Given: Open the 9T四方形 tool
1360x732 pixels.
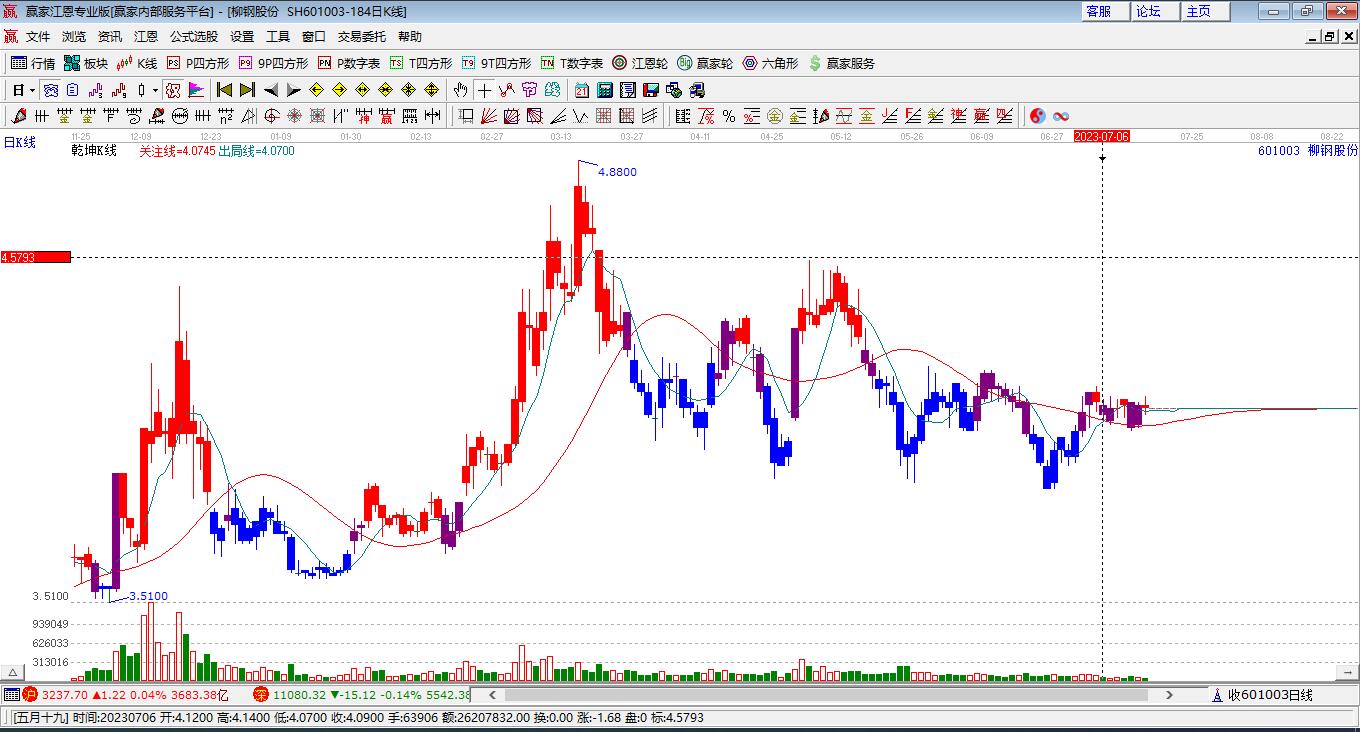Looking at the screenshot, I should [496, 63].
